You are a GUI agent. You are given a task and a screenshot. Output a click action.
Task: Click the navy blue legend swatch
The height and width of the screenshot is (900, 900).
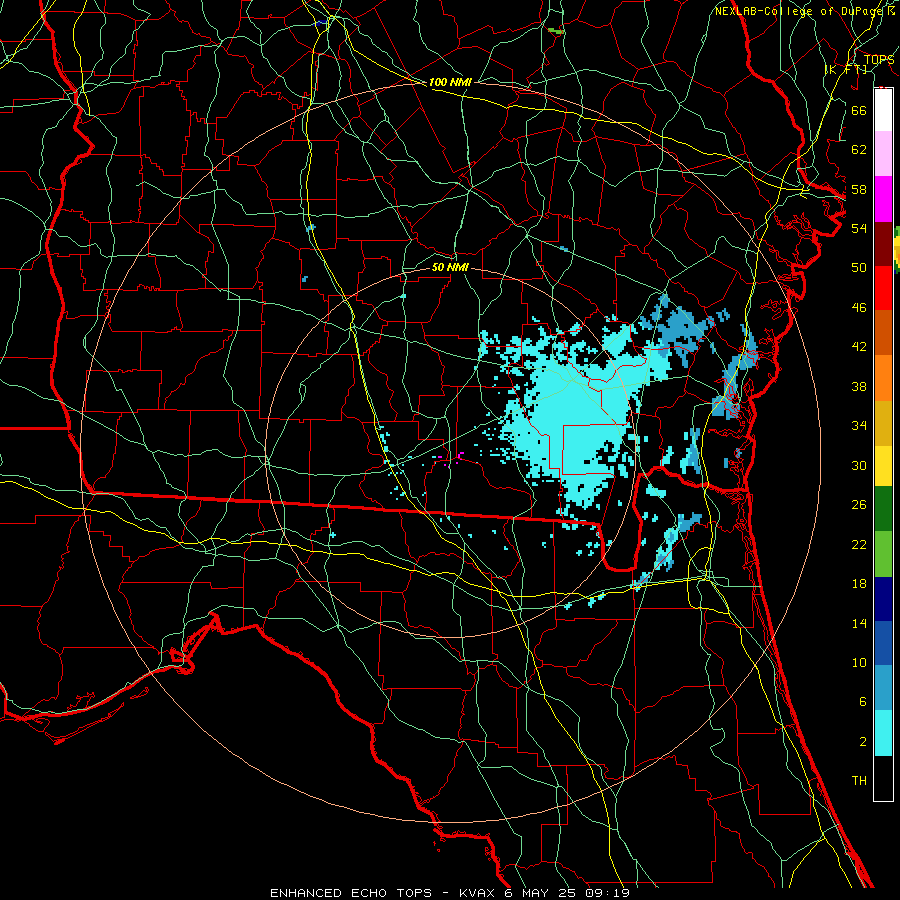[883, 599]
